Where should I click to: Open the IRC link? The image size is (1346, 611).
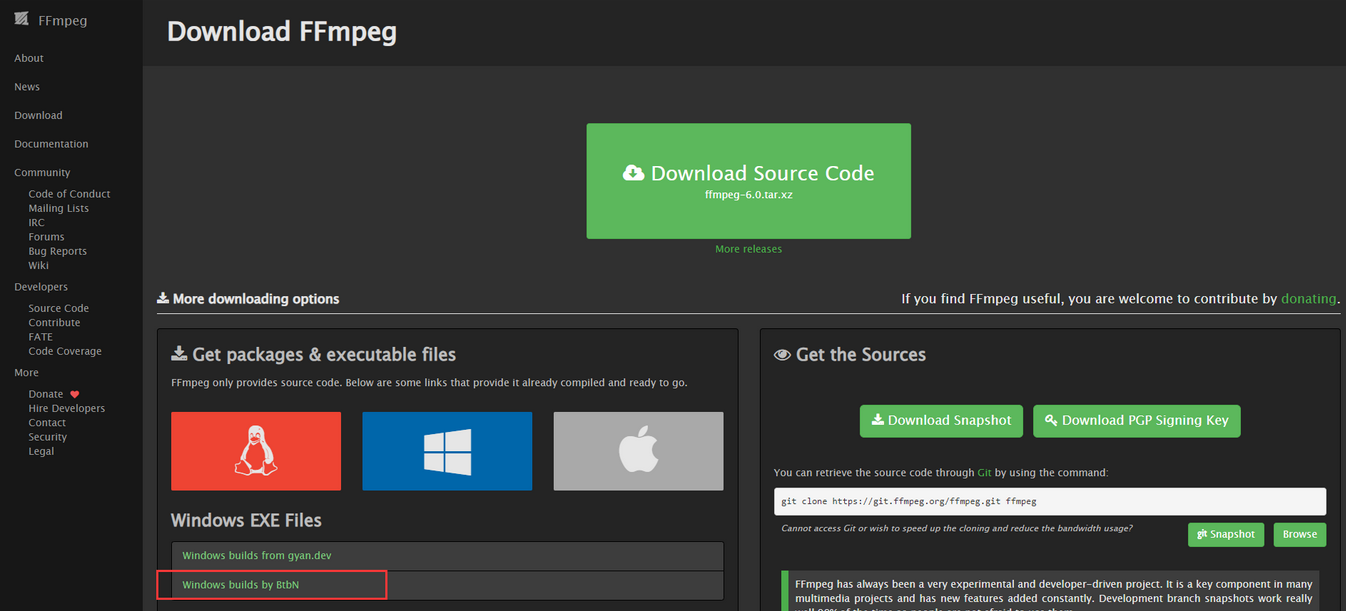tap(36, 223)
